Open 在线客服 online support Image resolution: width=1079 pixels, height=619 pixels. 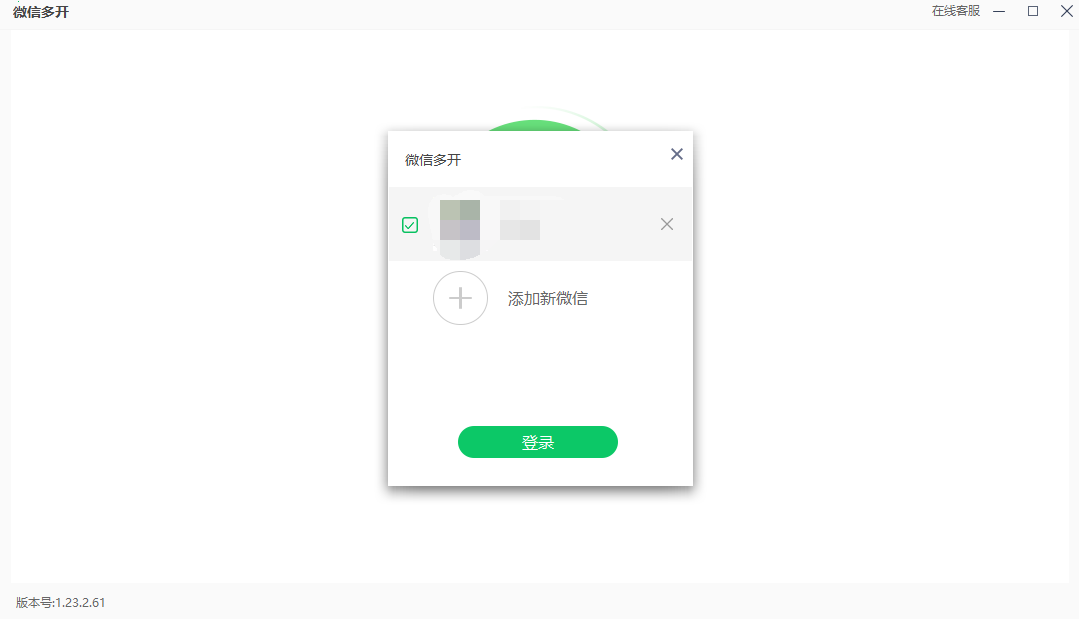point(956,11)
